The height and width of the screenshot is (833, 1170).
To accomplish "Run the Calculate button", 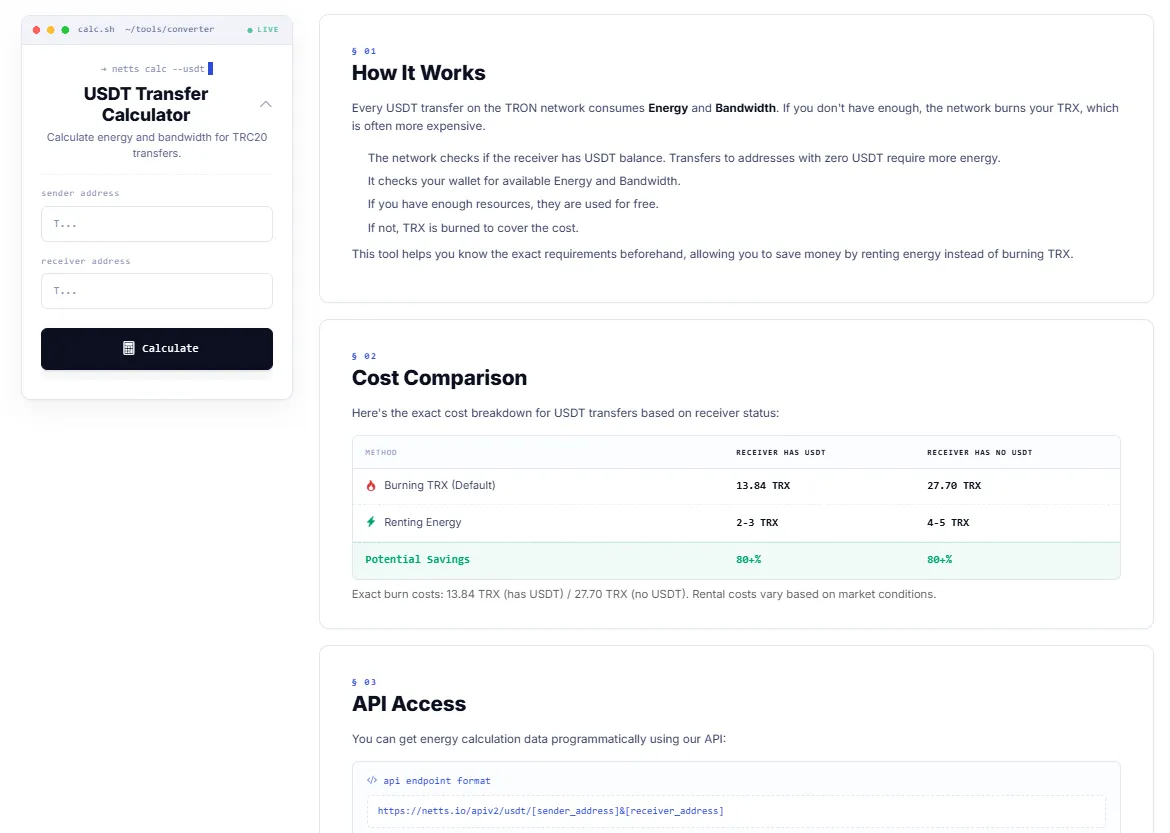I will tap(157, 349).
